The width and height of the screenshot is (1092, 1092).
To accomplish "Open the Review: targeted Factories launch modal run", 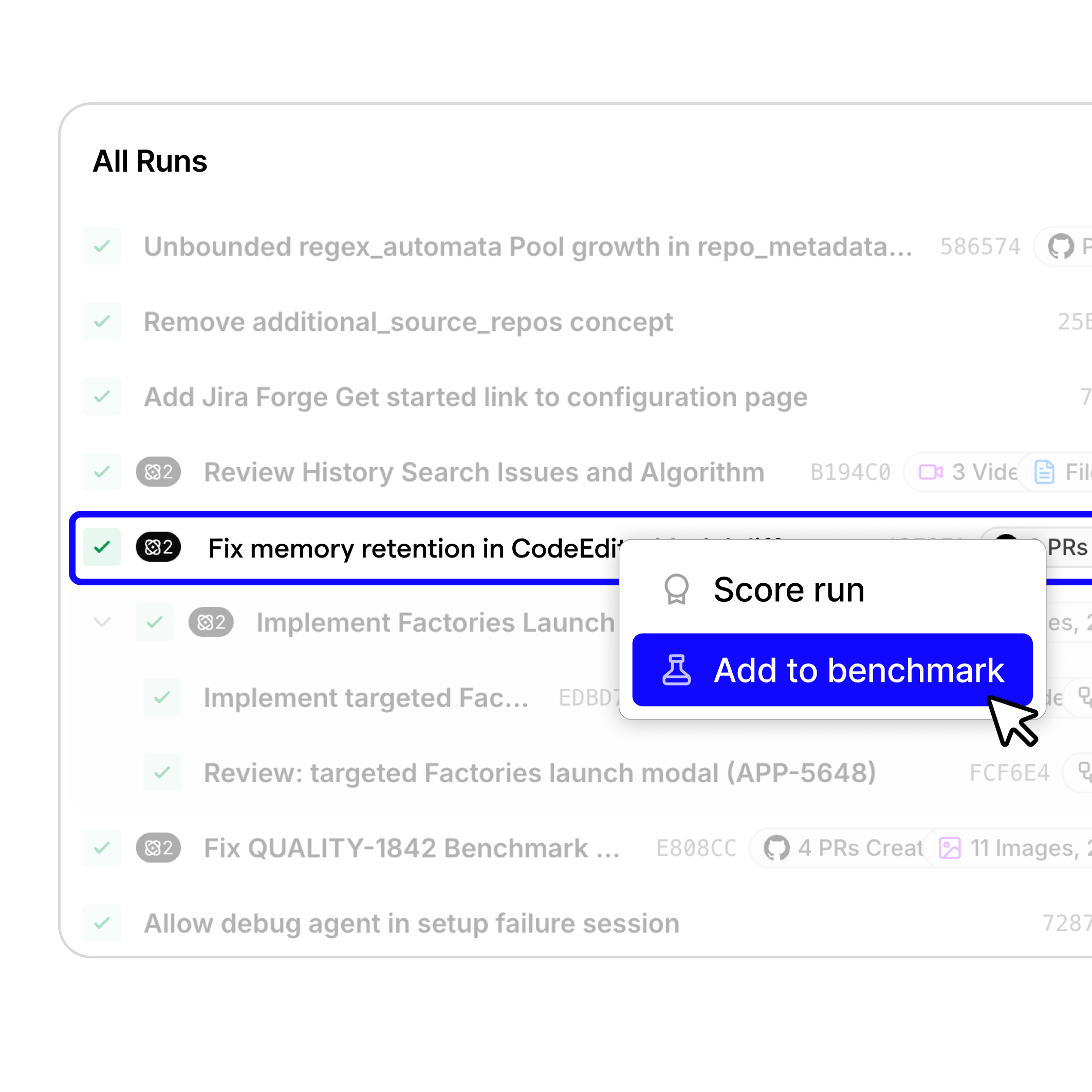I will point(540,773).
